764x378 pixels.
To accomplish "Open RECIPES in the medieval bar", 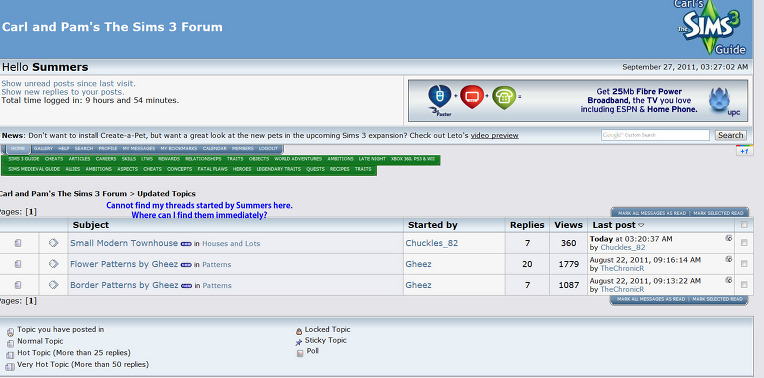I will pyautogui.click(x=340, y=169).
